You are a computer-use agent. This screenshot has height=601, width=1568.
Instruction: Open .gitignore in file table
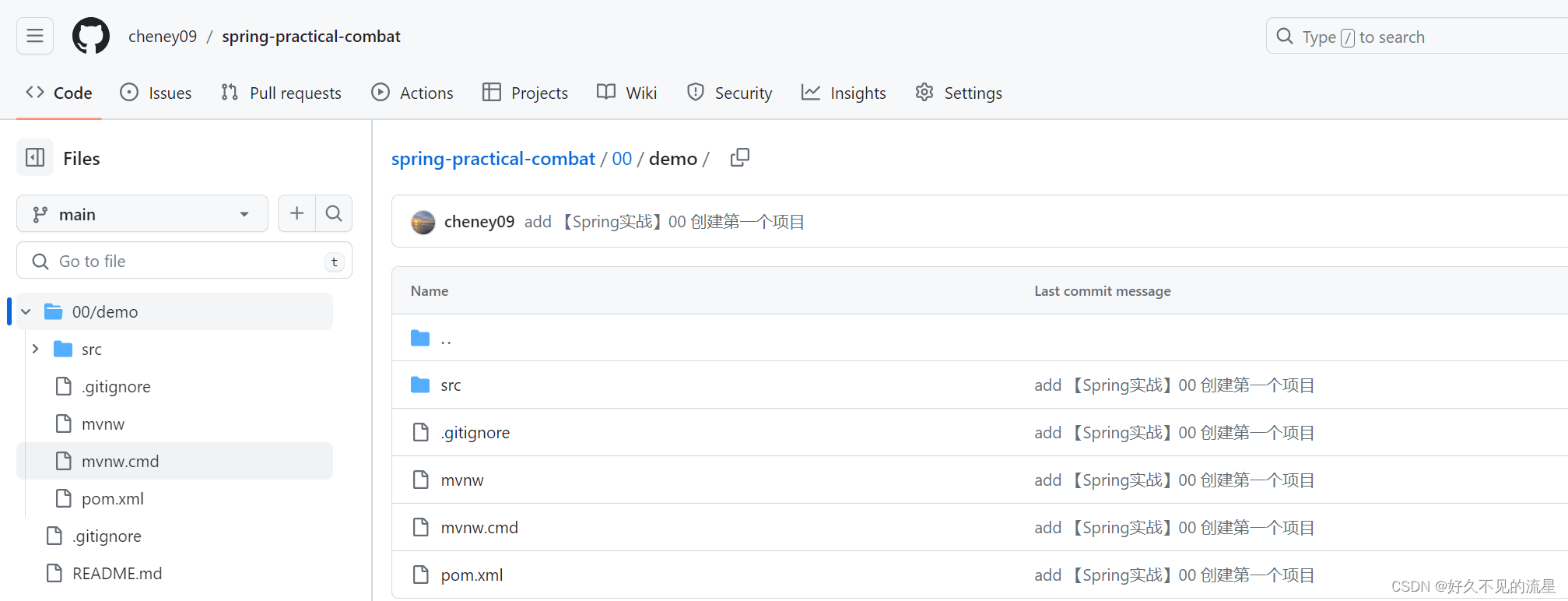(x=475, y=433)
